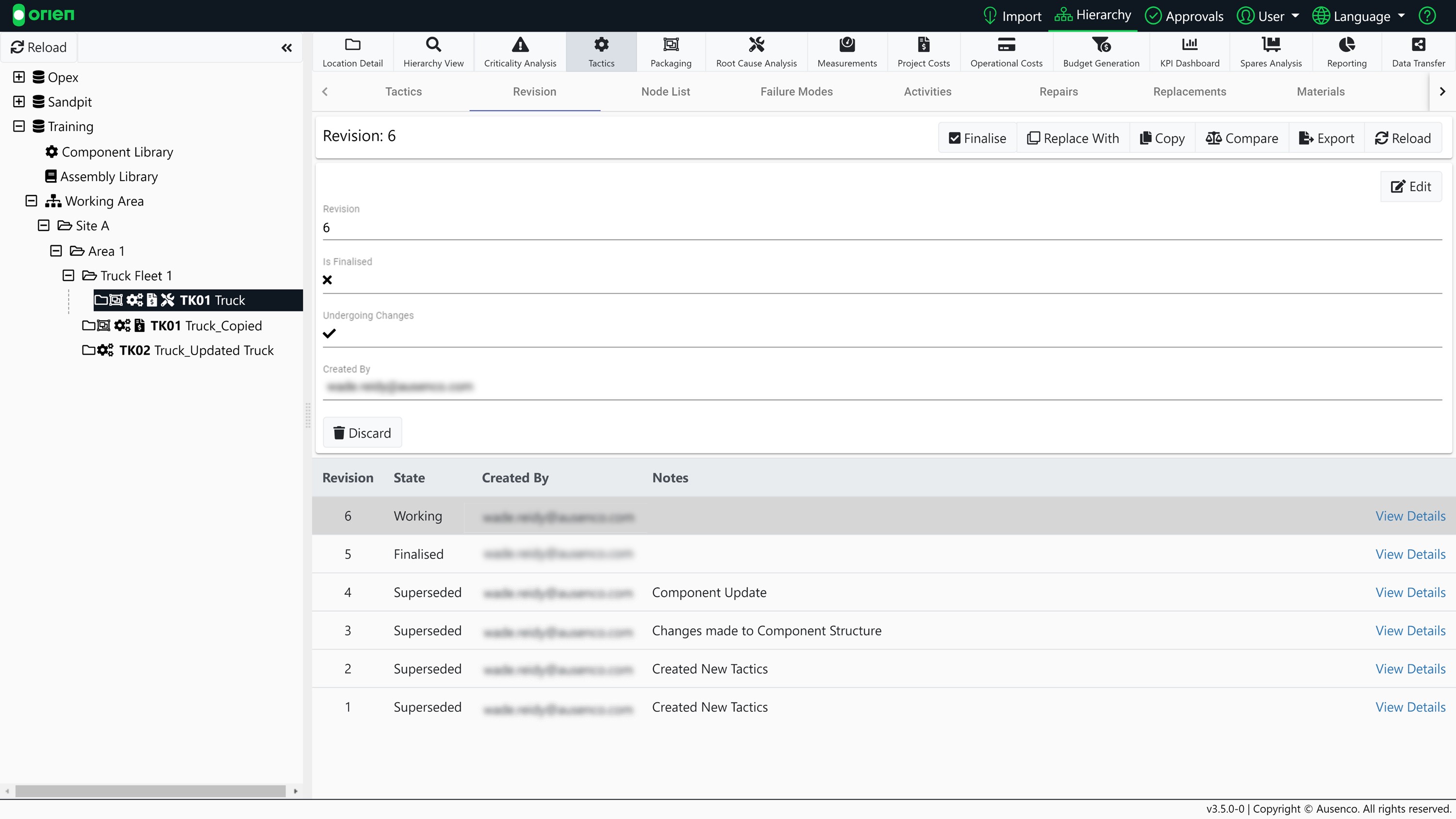The height and width of the screenshot is (819, 1456).
Task: Open Spares Analysis module
Action: pyautogui.click(x=1270, y=52)
